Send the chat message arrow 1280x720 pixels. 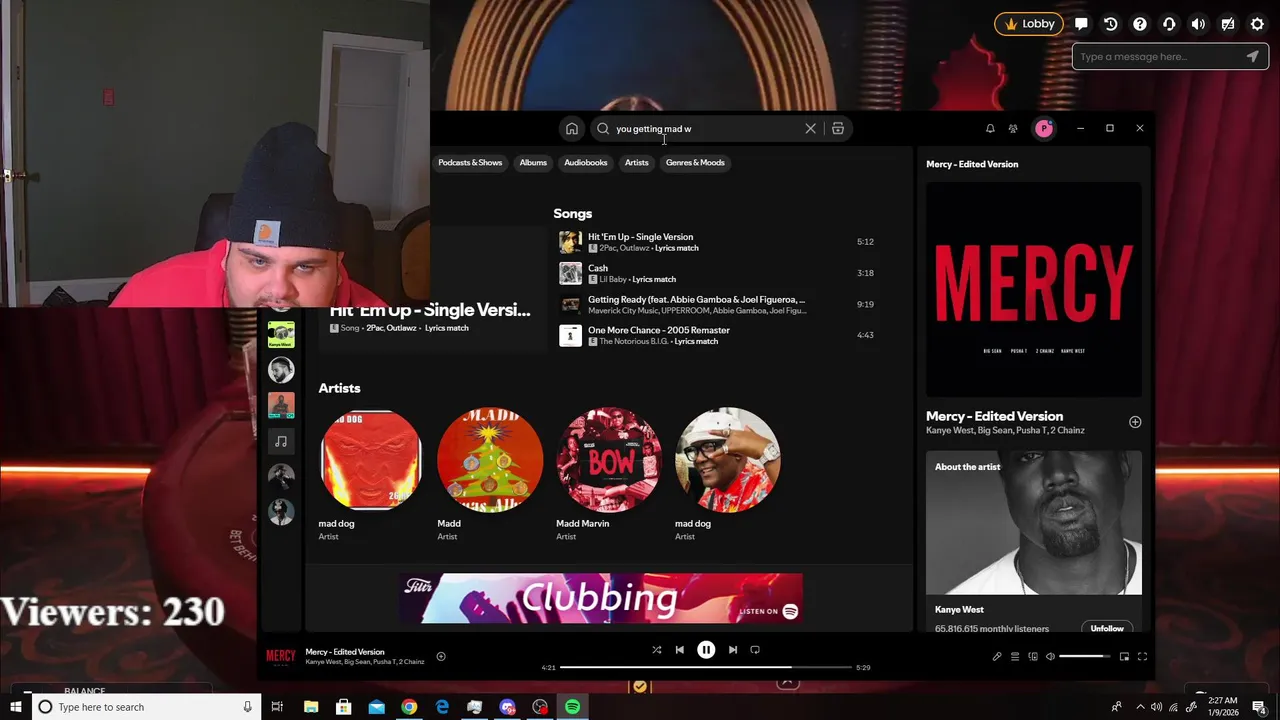point(1253,57)
